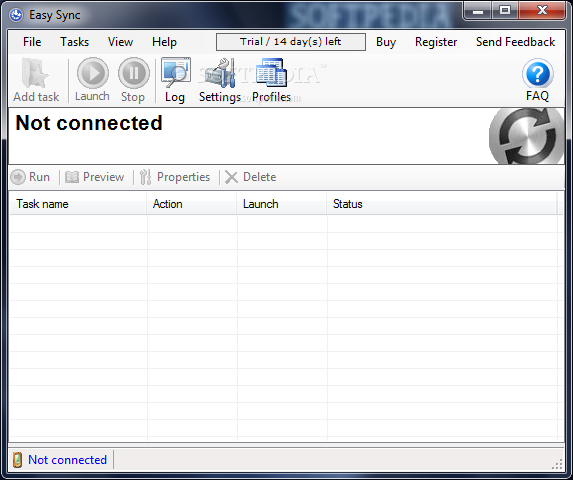This screenshot has width=573, height=480.
Task: Open the File menu
Action: (x=32, y=42)
